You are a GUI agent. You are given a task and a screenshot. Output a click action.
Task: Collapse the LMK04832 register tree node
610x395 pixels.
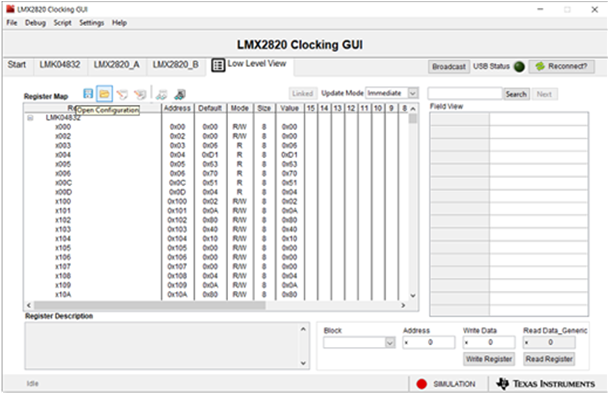30,118
